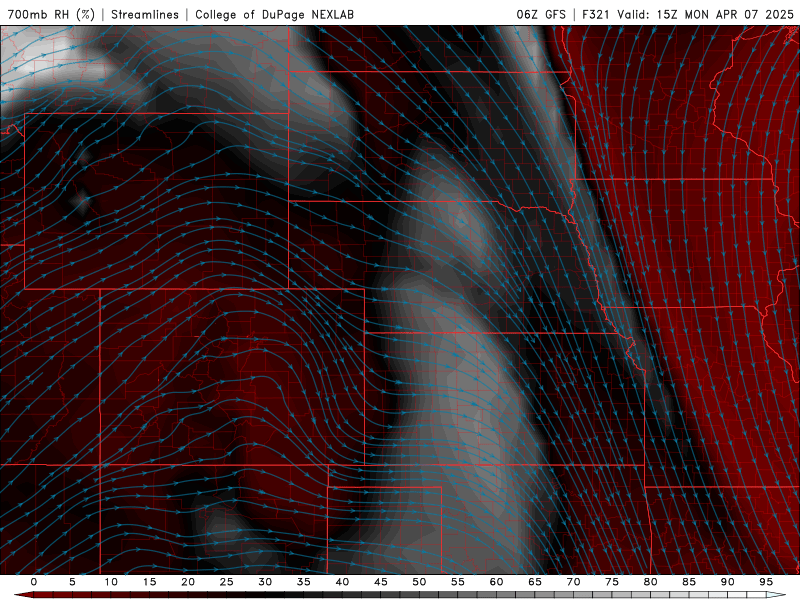This screenshot has width=800, height=600.
Task: Click the white right arrow end of colorbar
Action: tap(777, 595)
